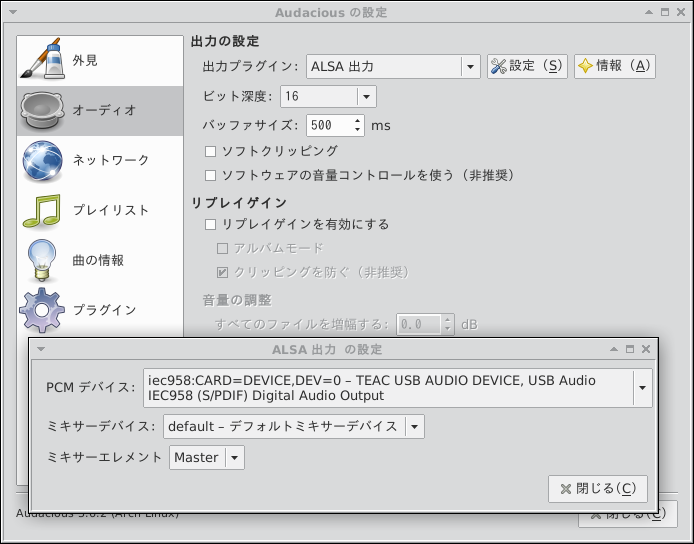The image size is (694, 544).
Task: Open the プラグイン gear icon category
Action: (100, 310)
